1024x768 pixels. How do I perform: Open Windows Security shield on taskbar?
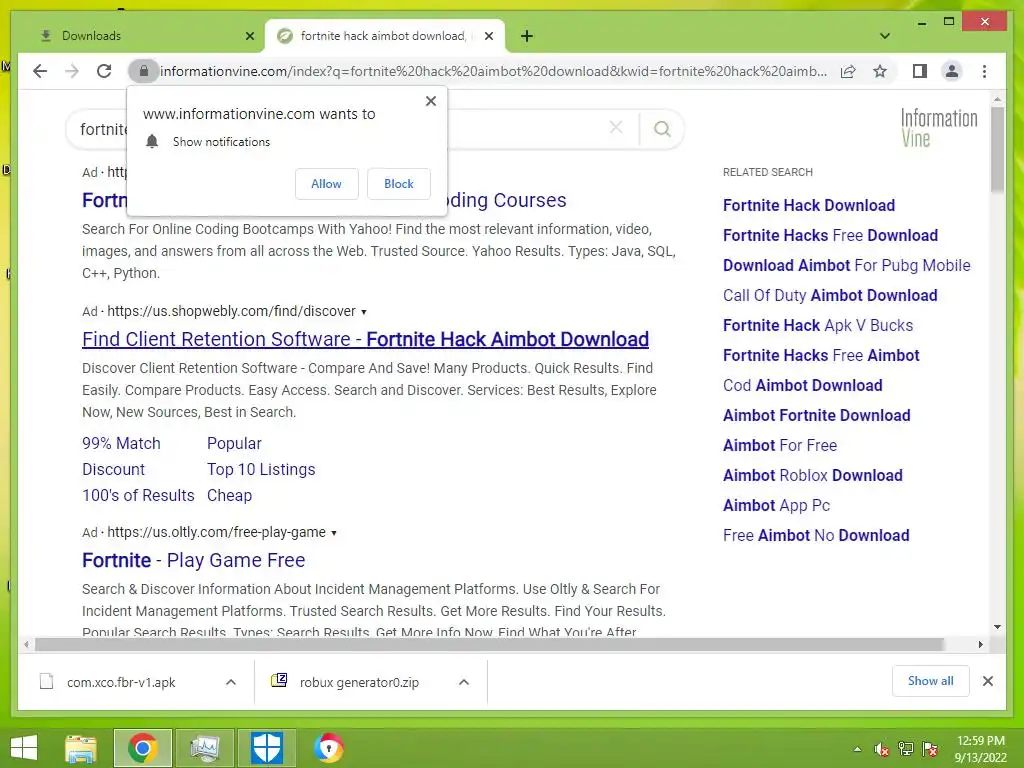click(266, 748)
